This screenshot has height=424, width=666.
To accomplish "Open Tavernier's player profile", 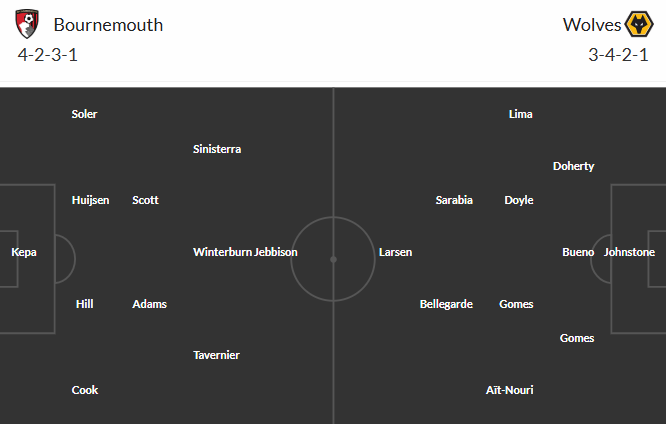I will pos(216,355).
